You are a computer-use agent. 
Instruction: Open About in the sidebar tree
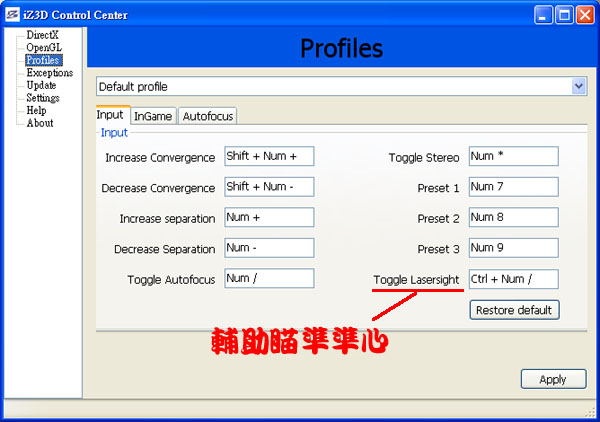[x=40, y=123]
